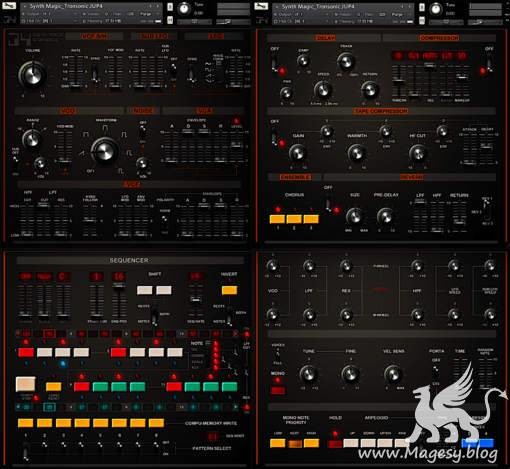The image size is (510, 469).
Task: Click the VCA envelope Attack slider
Action: click(x=172, y=147)
